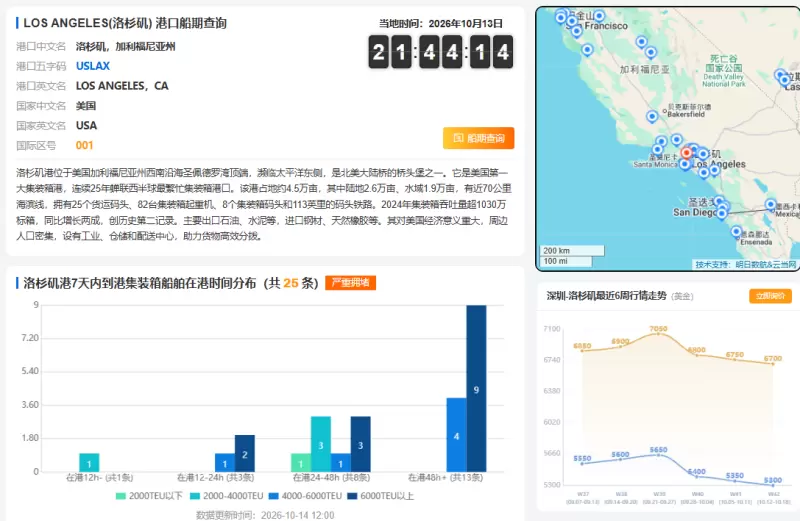Screen dimensions: 800x521
Task: Click the dark blue bar labeled 3 in 在港24-48h
Action: [x=361, y=444]
